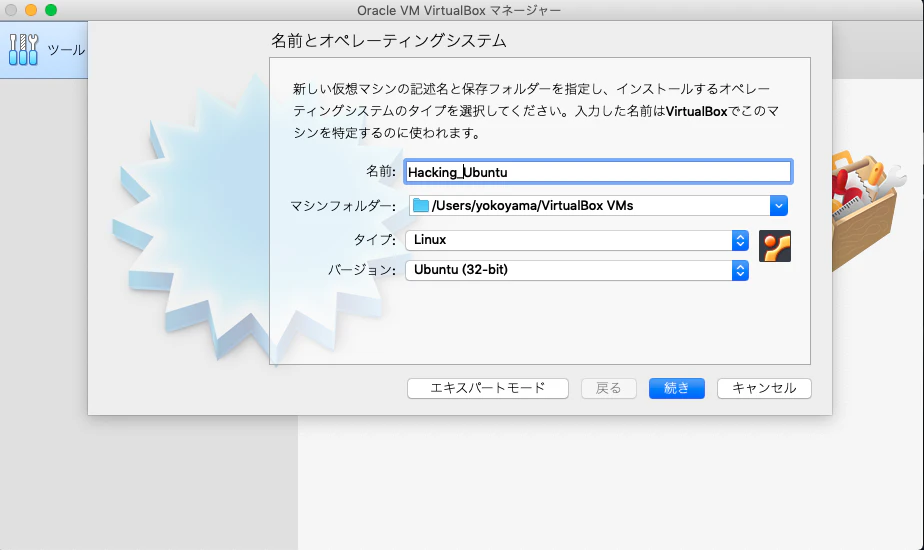Click the Oracle VM VirtualBox マネージャー window title
The width and height of the screenshot is (924, 550).
[458, 10]
